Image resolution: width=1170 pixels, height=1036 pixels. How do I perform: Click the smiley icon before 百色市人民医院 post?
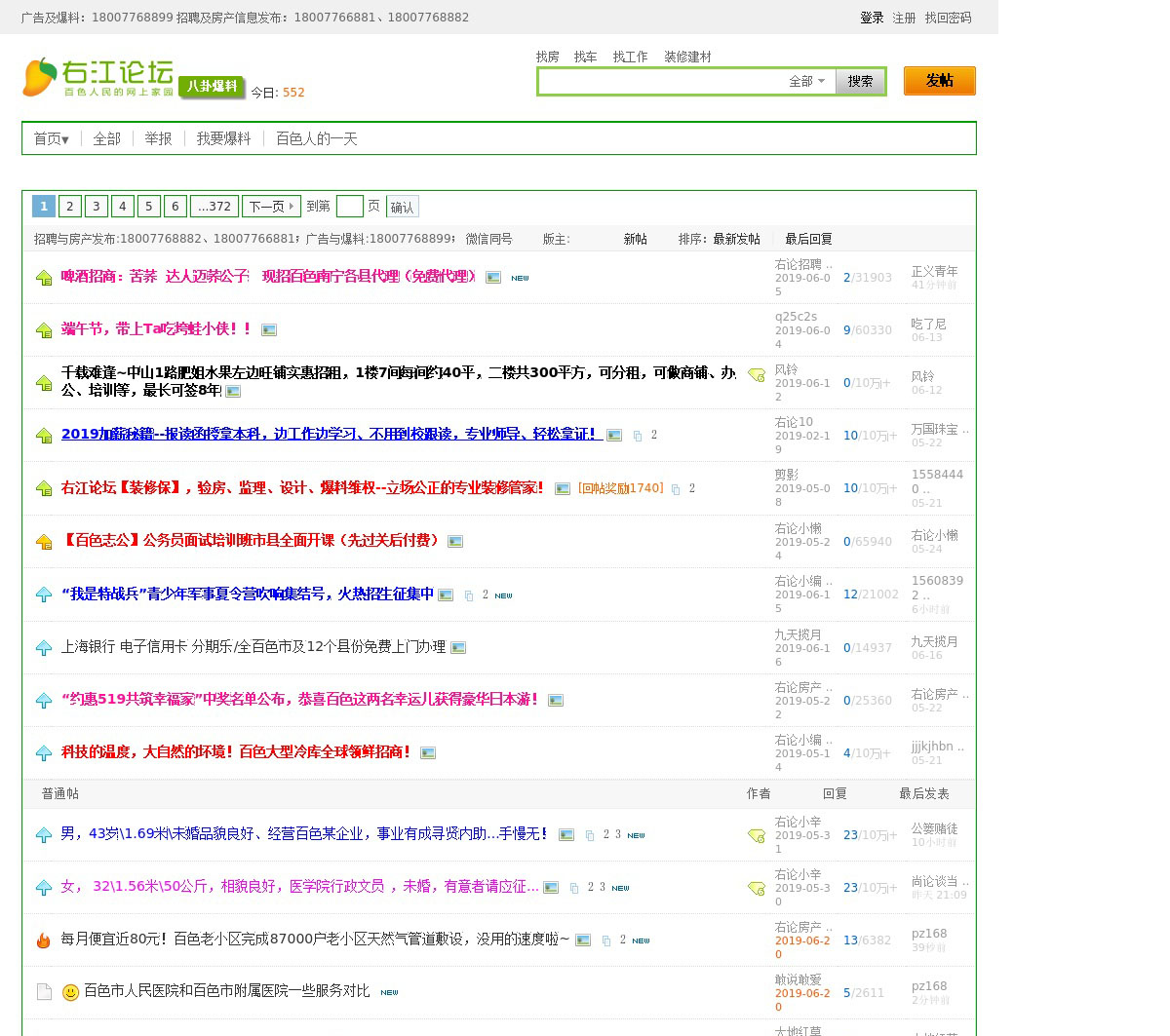[70, 992]
